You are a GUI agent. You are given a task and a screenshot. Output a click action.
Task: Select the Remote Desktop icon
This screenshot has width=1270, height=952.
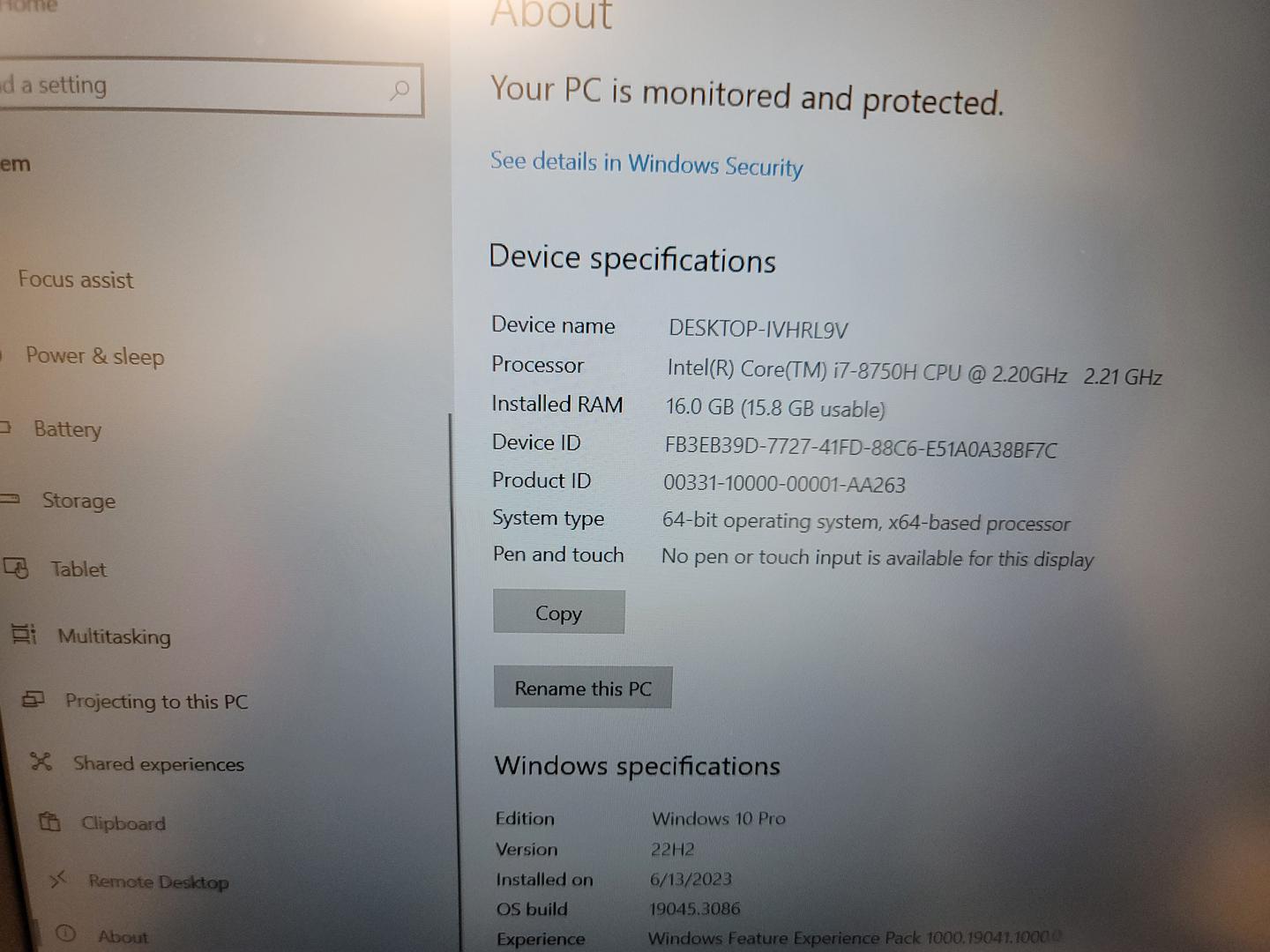click(x=58, y=880)
